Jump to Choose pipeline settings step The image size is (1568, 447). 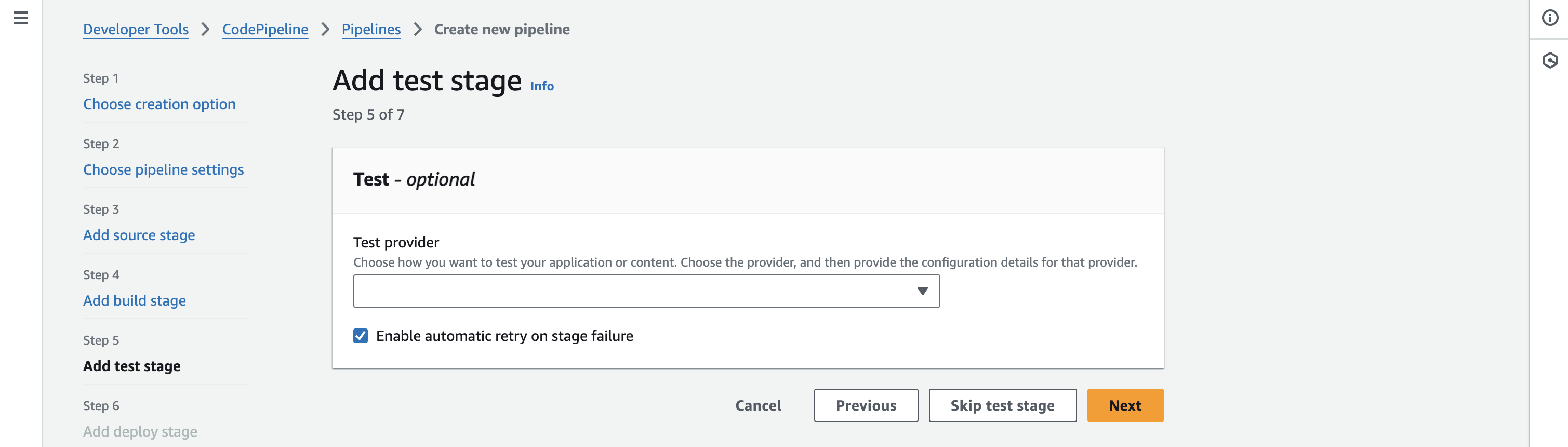point(163,169)
